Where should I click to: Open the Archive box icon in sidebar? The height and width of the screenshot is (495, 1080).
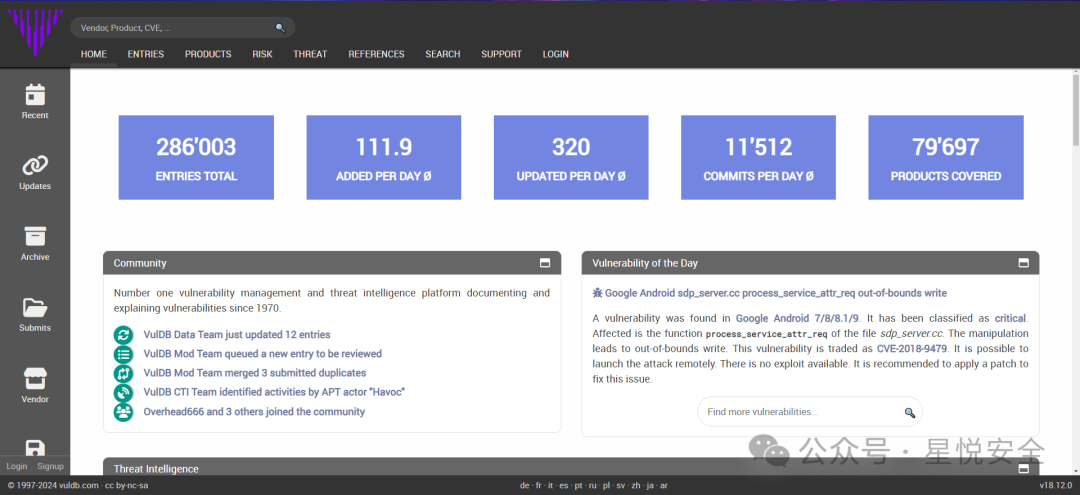pyautogui.click(x=34, y=236)
